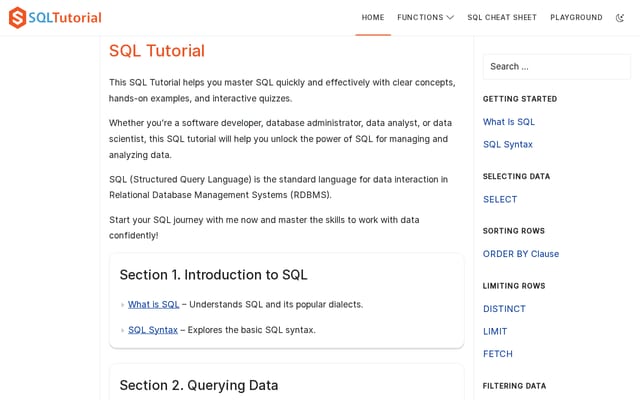
Task: Open the LIMIT sidebar link
Action: point(495,331)
